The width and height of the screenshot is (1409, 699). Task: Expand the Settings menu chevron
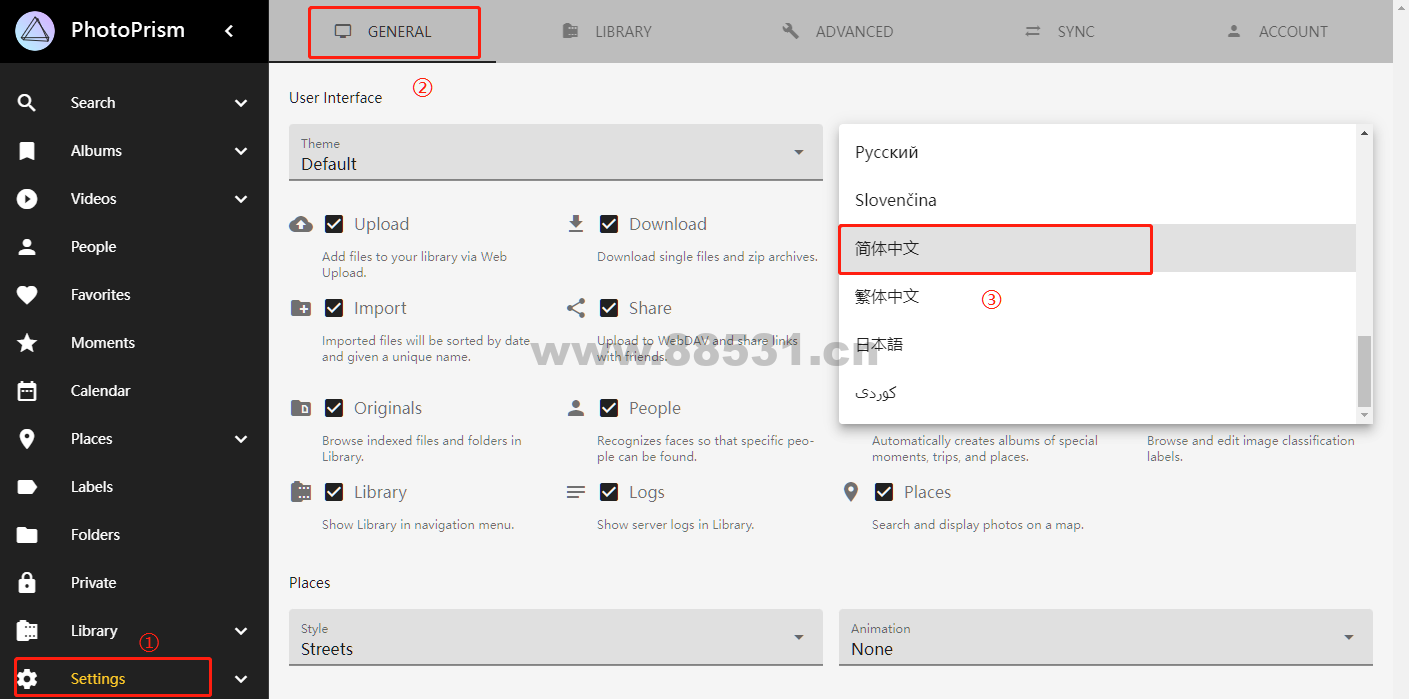coord(241,679)
